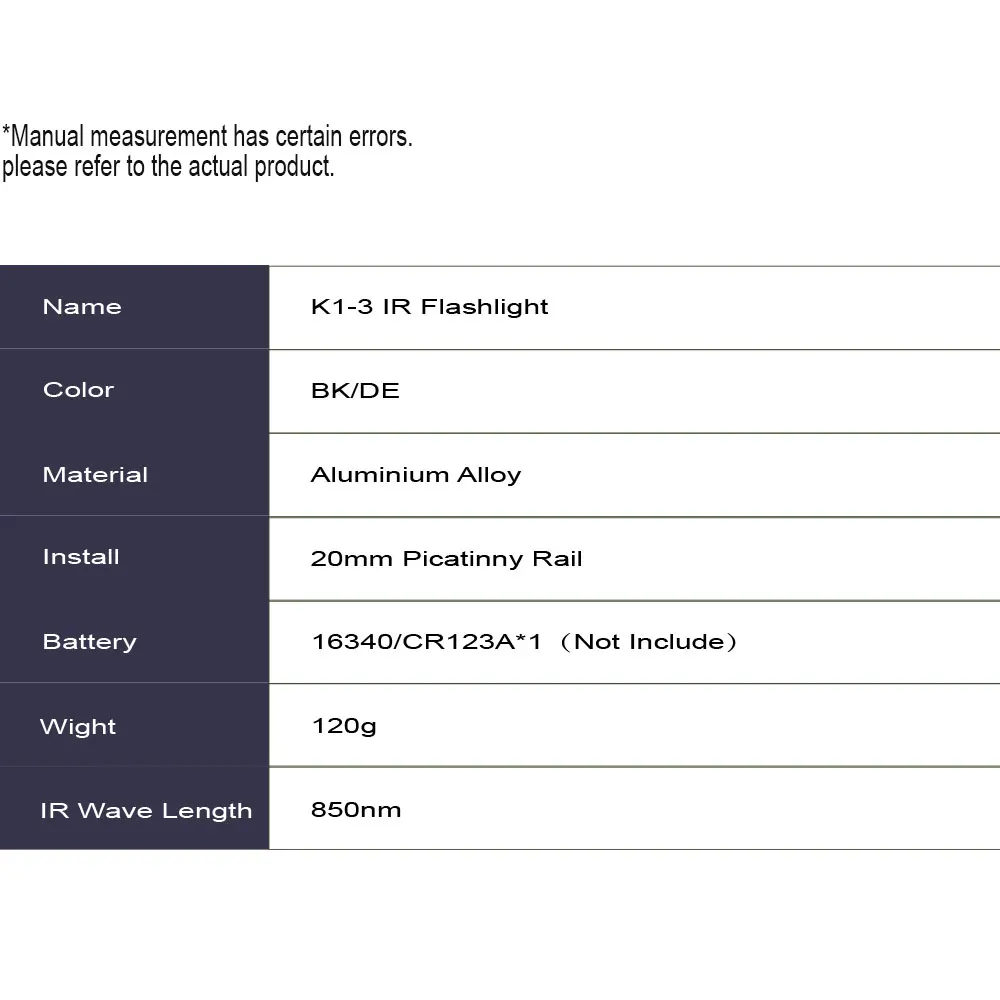Click the refer to actual product line
The width and height of the screenshot is (1000, 1000).
[x=168, y=166]
